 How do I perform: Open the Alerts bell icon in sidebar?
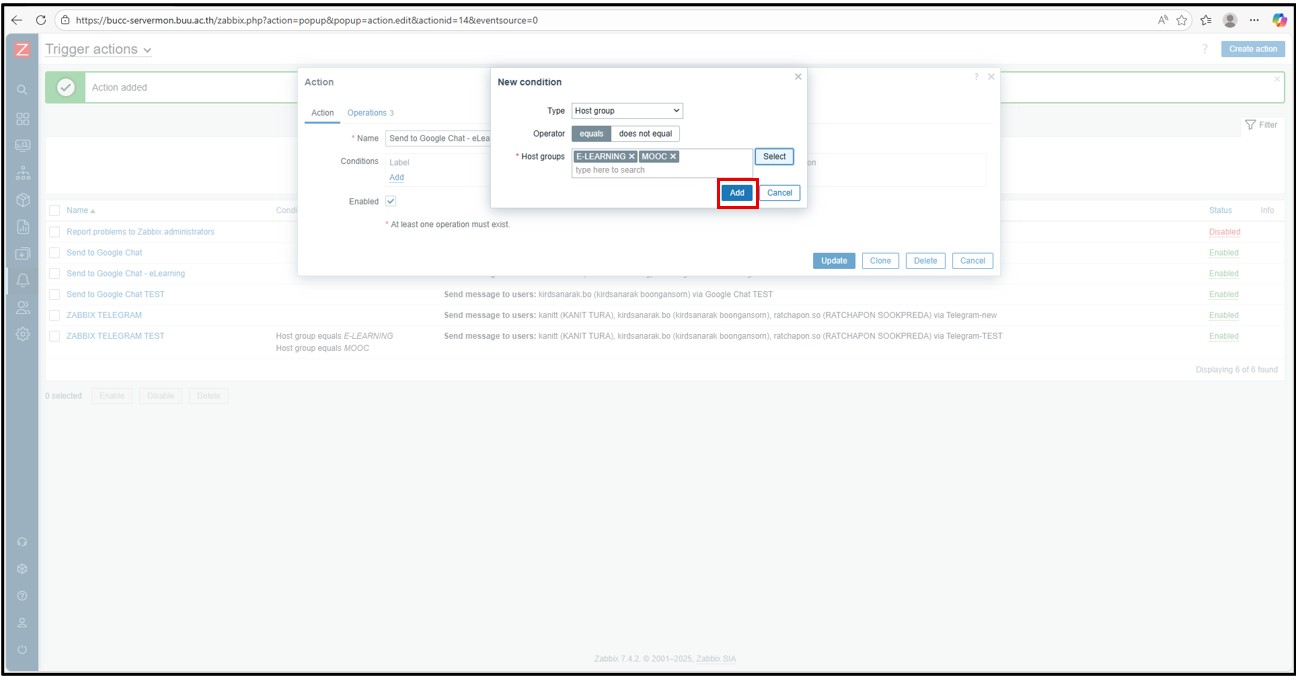pos(22,280)
